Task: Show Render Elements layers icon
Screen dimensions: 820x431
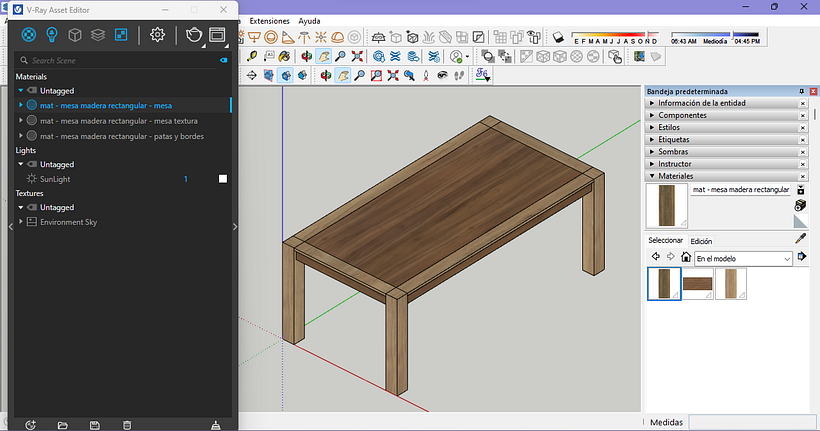Action: [98, 35]
